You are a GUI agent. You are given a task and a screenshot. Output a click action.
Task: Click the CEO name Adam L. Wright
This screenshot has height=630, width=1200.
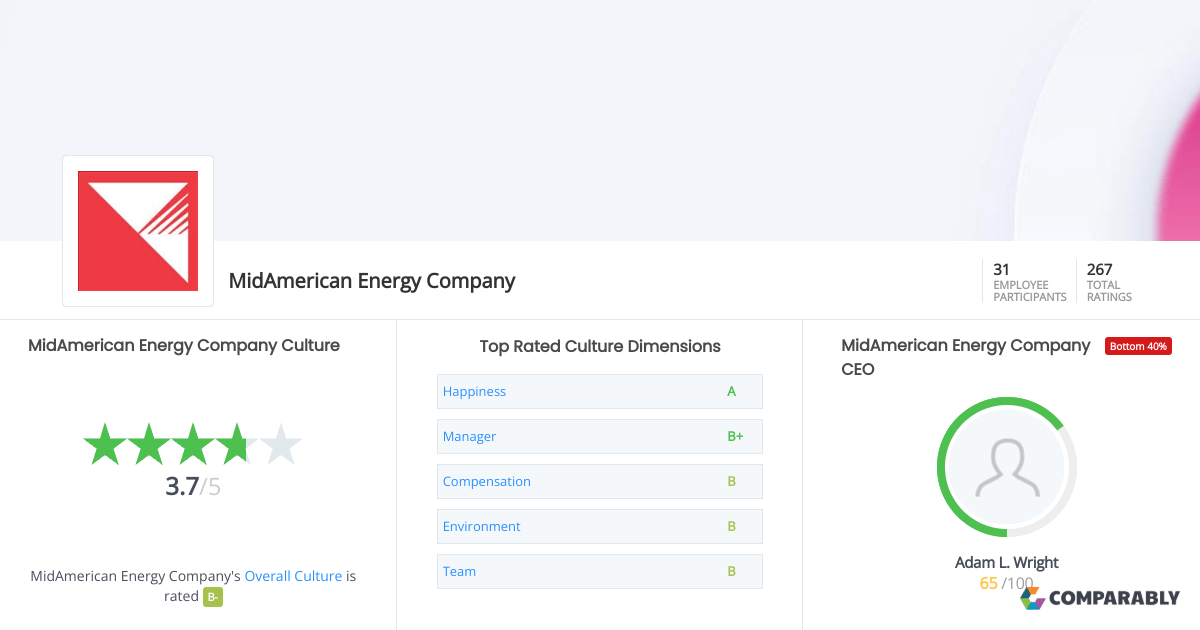[1007, 562]
